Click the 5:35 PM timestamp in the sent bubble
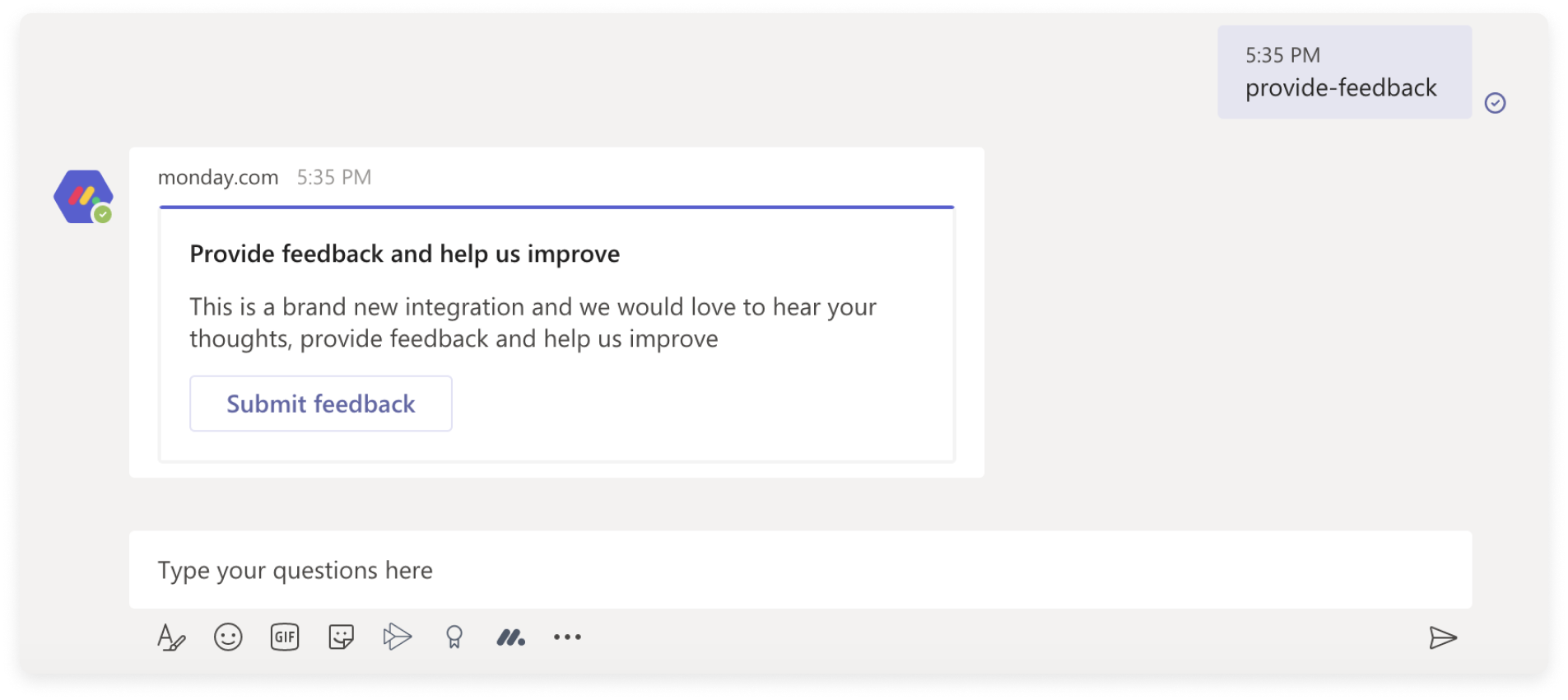 tap(1282, 55)
